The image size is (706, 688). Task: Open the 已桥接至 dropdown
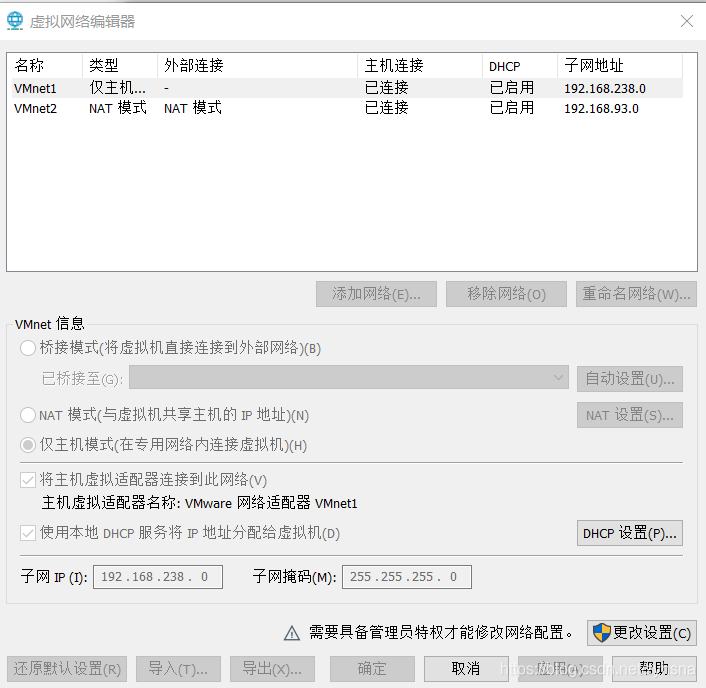[349, 377]
